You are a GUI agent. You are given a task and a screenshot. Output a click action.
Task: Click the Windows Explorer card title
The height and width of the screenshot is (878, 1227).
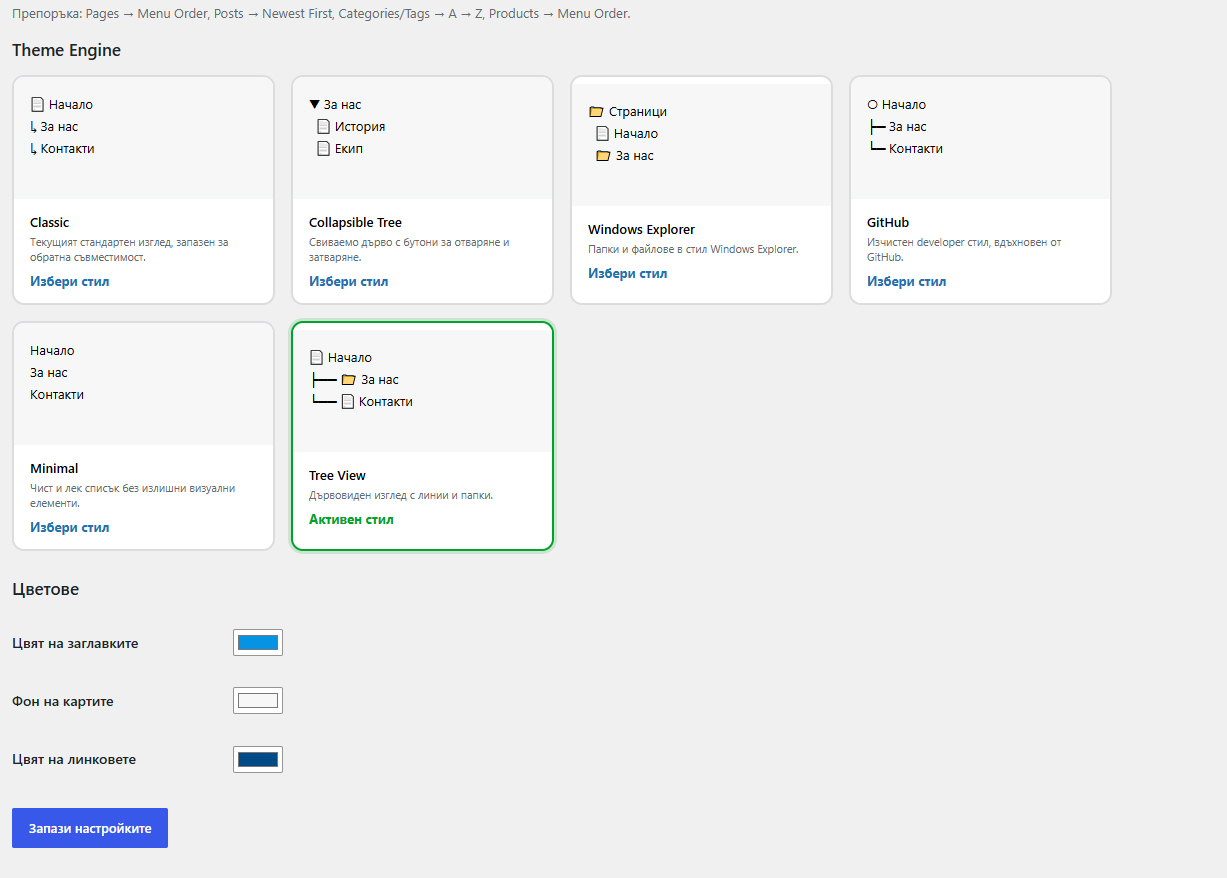641,229
